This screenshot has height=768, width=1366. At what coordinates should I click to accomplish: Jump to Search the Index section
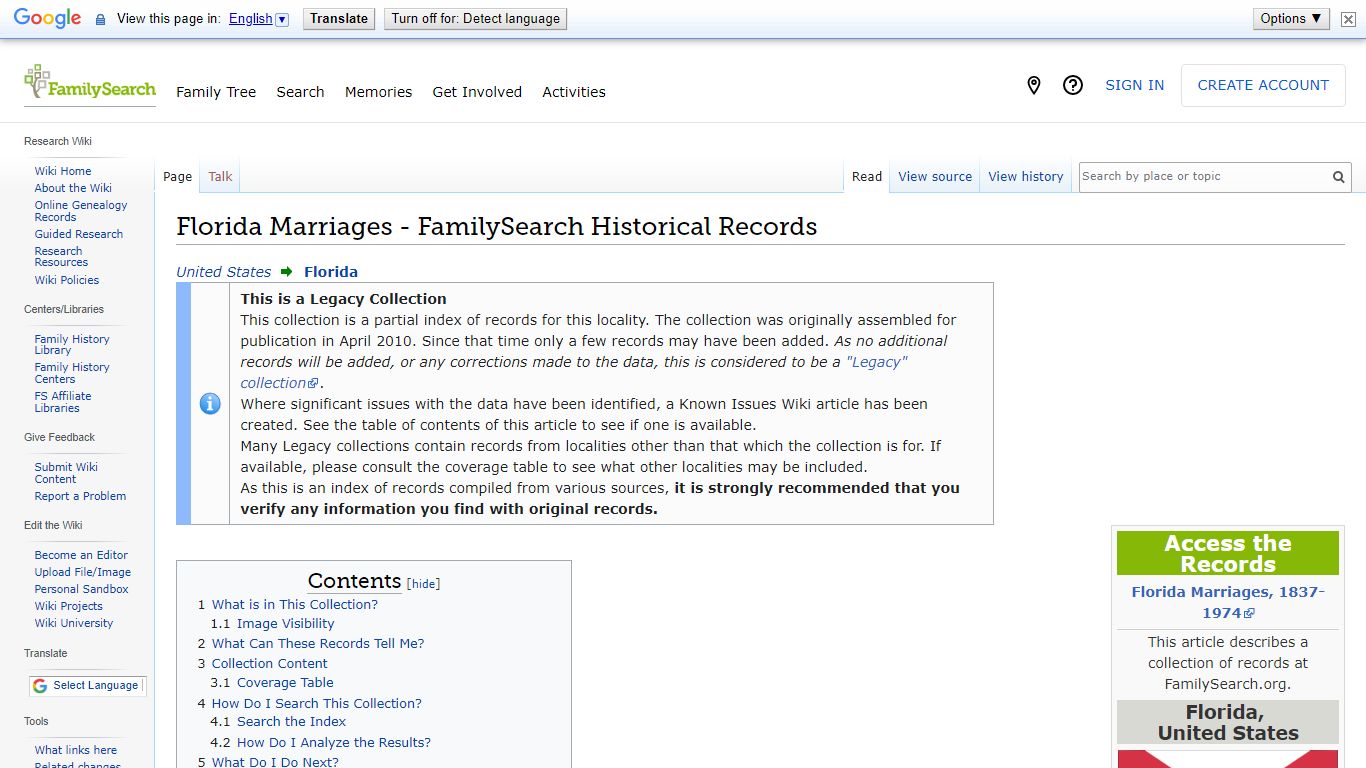tap(291, 722)
